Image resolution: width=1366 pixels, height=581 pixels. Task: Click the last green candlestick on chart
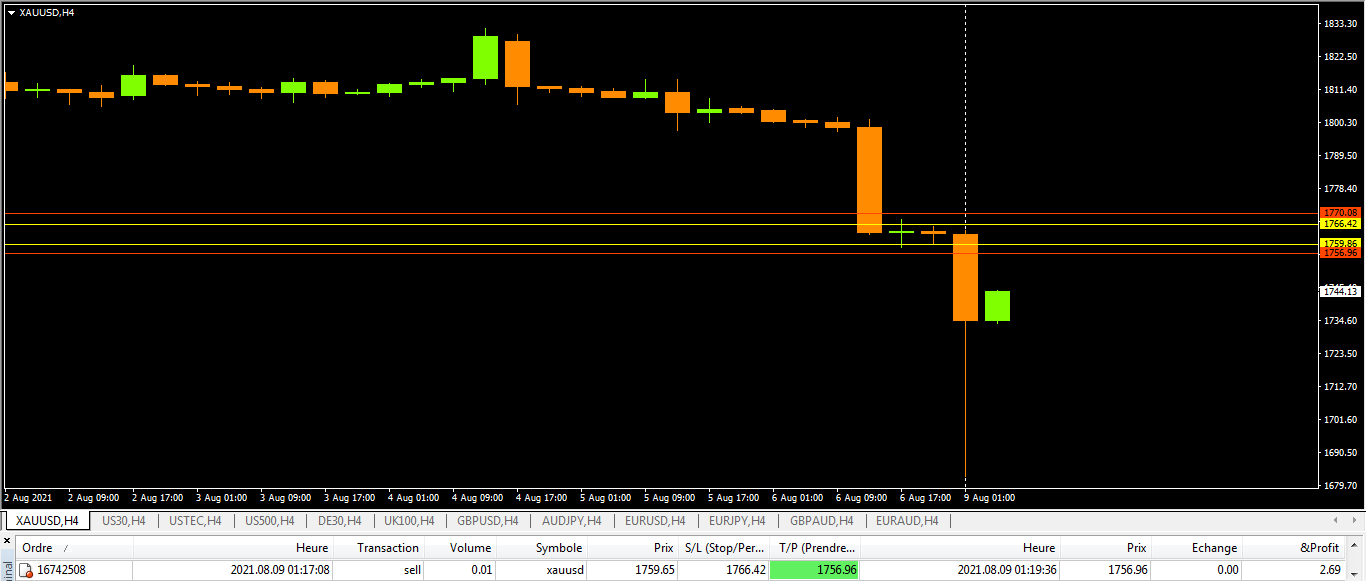click(997, 306)
